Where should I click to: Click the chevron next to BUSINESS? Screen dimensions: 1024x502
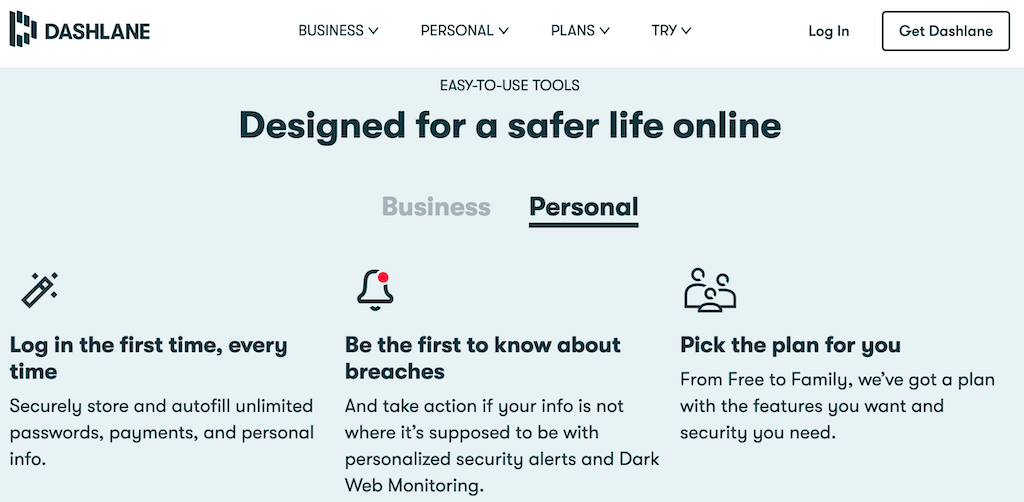pyautogui.click(x=373, y=31)
